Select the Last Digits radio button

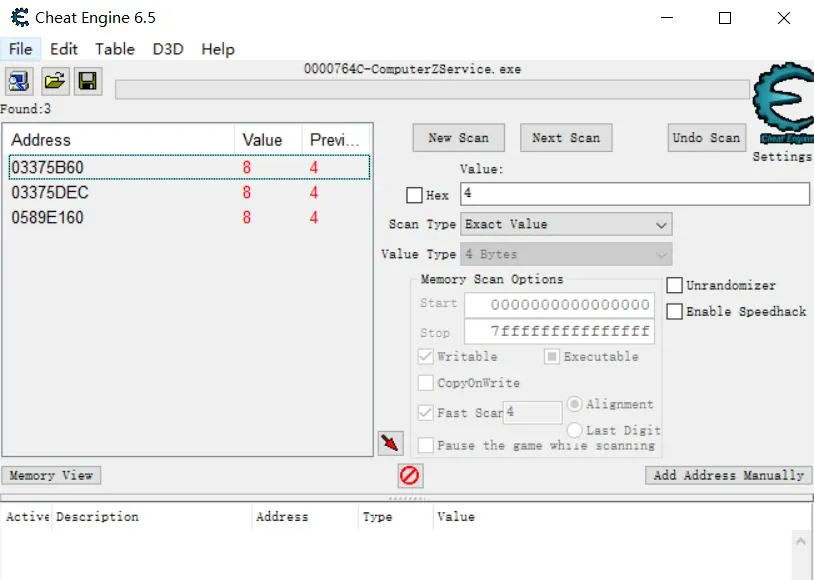[x=575, y=430]
